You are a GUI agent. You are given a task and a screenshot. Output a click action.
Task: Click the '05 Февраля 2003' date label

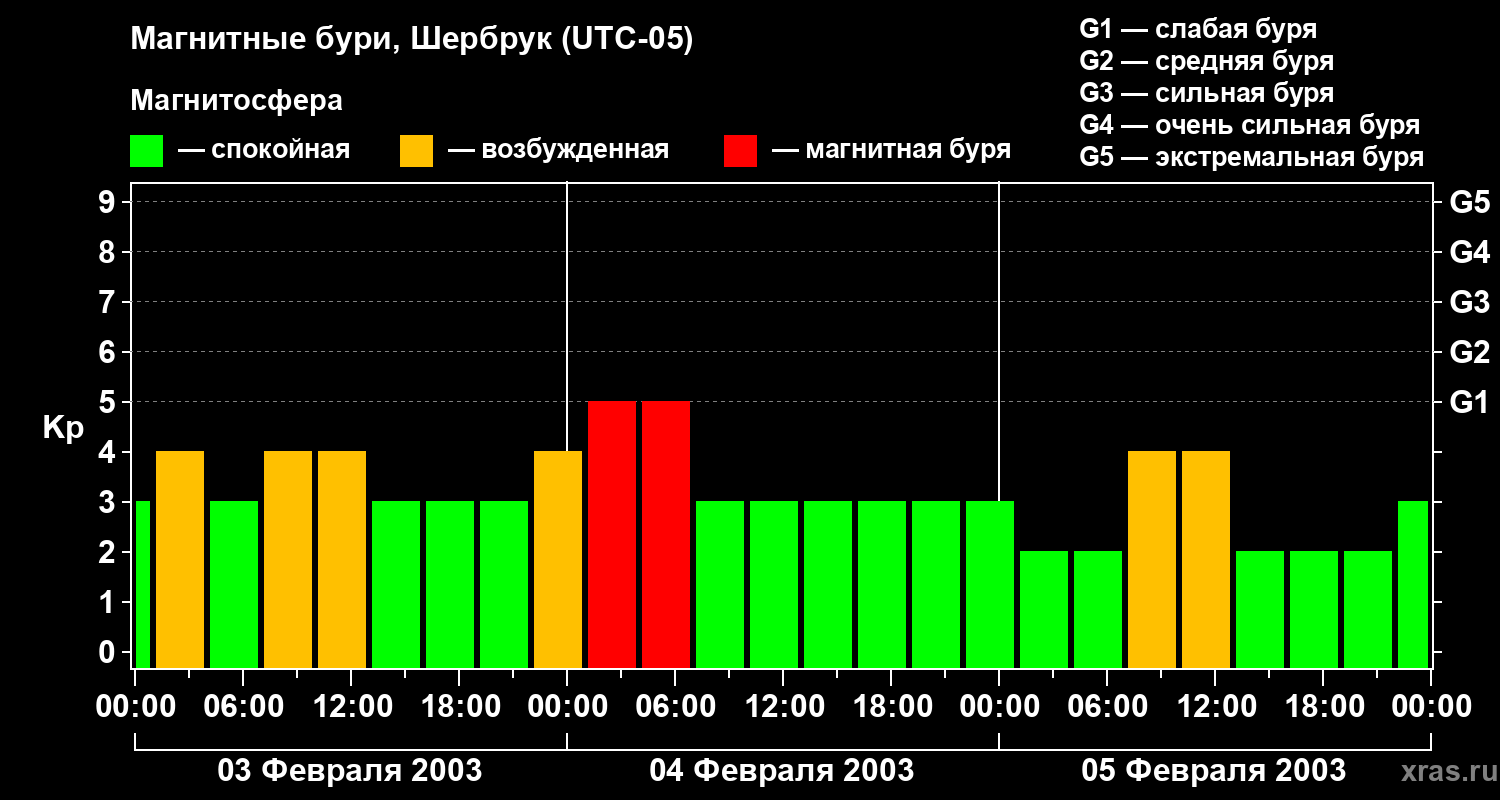coord(1214,771)
